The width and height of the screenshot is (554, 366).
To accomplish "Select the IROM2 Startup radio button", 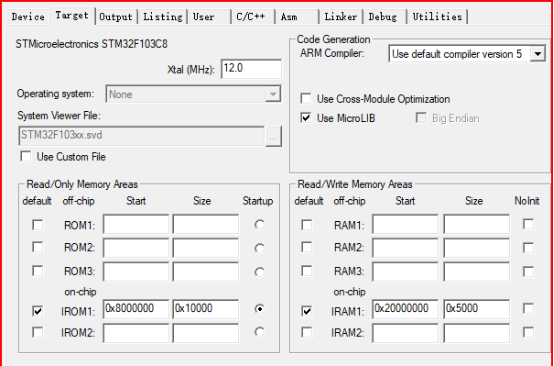I will tap(260, 332).
